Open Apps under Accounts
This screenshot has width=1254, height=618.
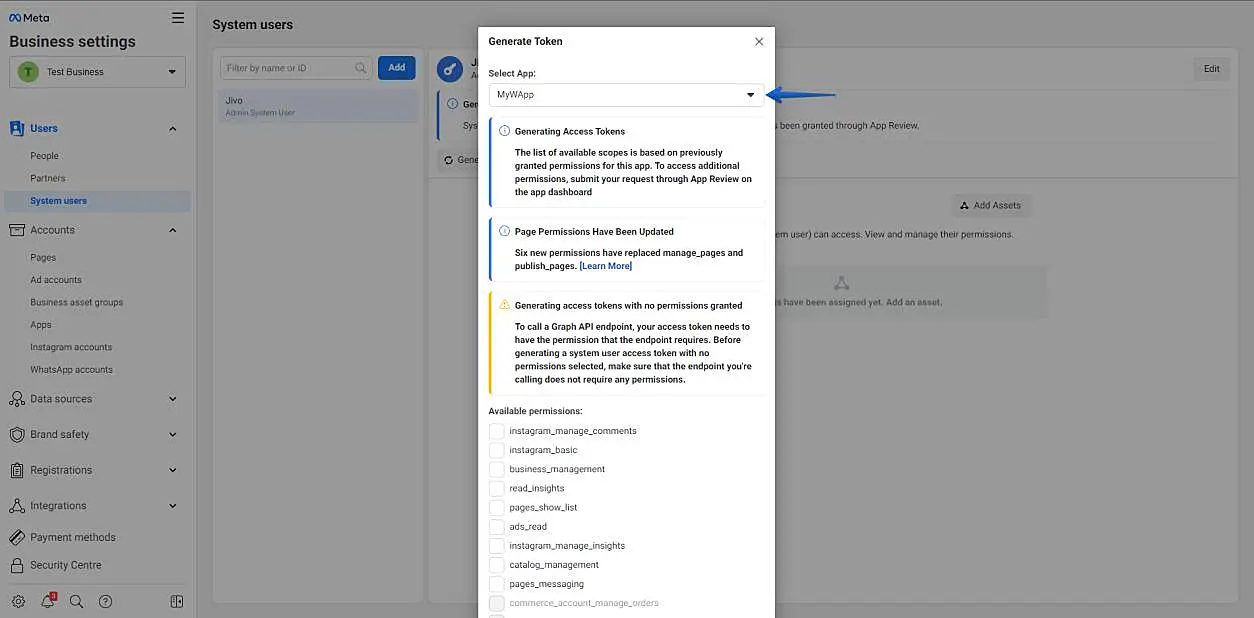pos(41,325)
